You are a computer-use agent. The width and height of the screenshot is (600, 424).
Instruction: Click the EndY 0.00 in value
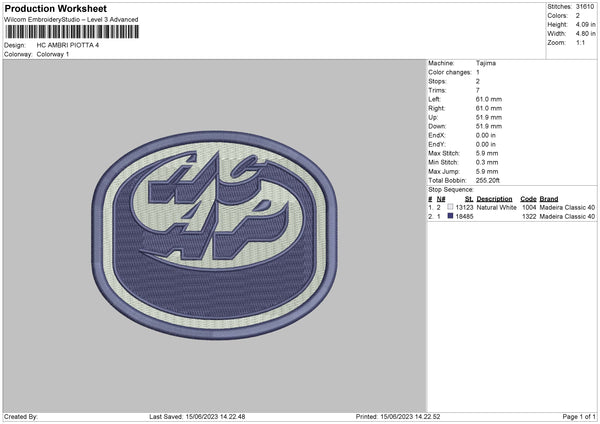486,145
